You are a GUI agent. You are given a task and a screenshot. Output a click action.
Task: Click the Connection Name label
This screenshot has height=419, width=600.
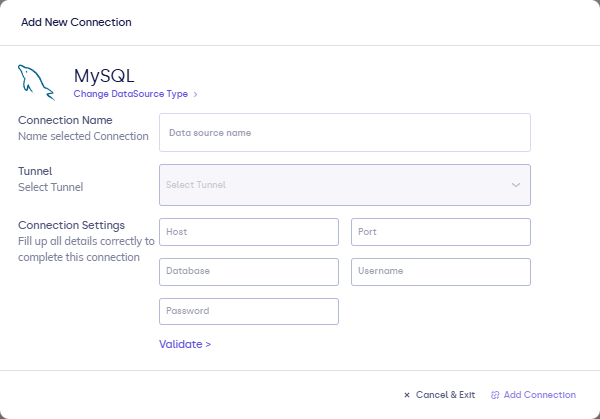coord(65,120)
